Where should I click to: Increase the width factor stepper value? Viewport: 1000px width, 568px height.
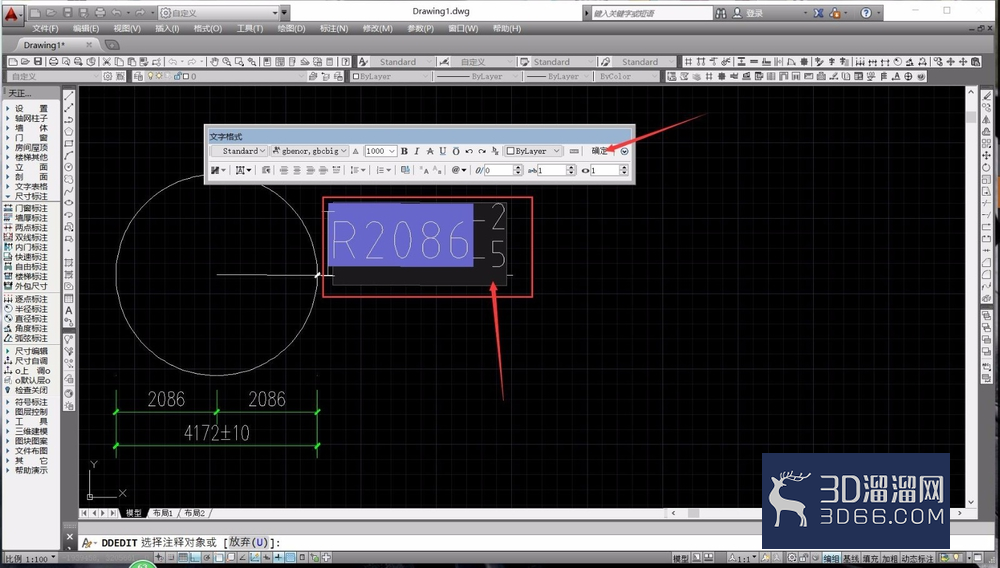coord(624,168)
